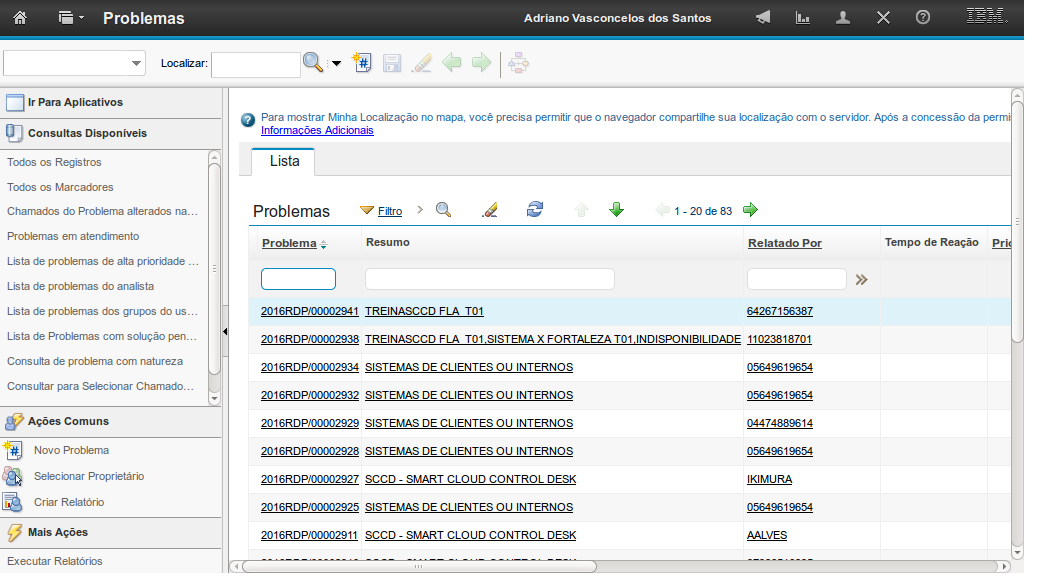Open the bulletin board megaphone icon

click(x=763, y=18)
